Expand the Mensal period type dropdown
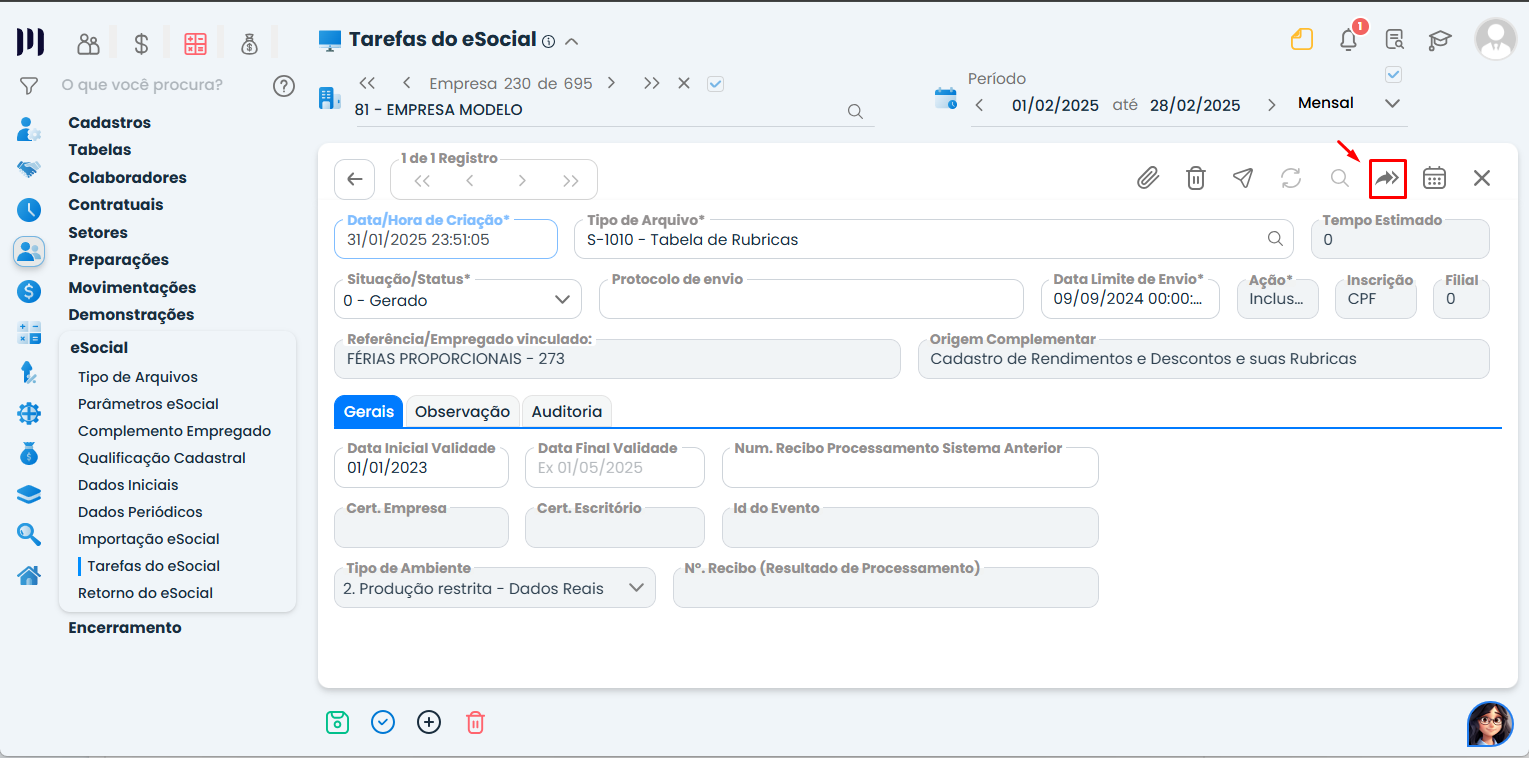 pyautogui.click(x=1392, y=104)
